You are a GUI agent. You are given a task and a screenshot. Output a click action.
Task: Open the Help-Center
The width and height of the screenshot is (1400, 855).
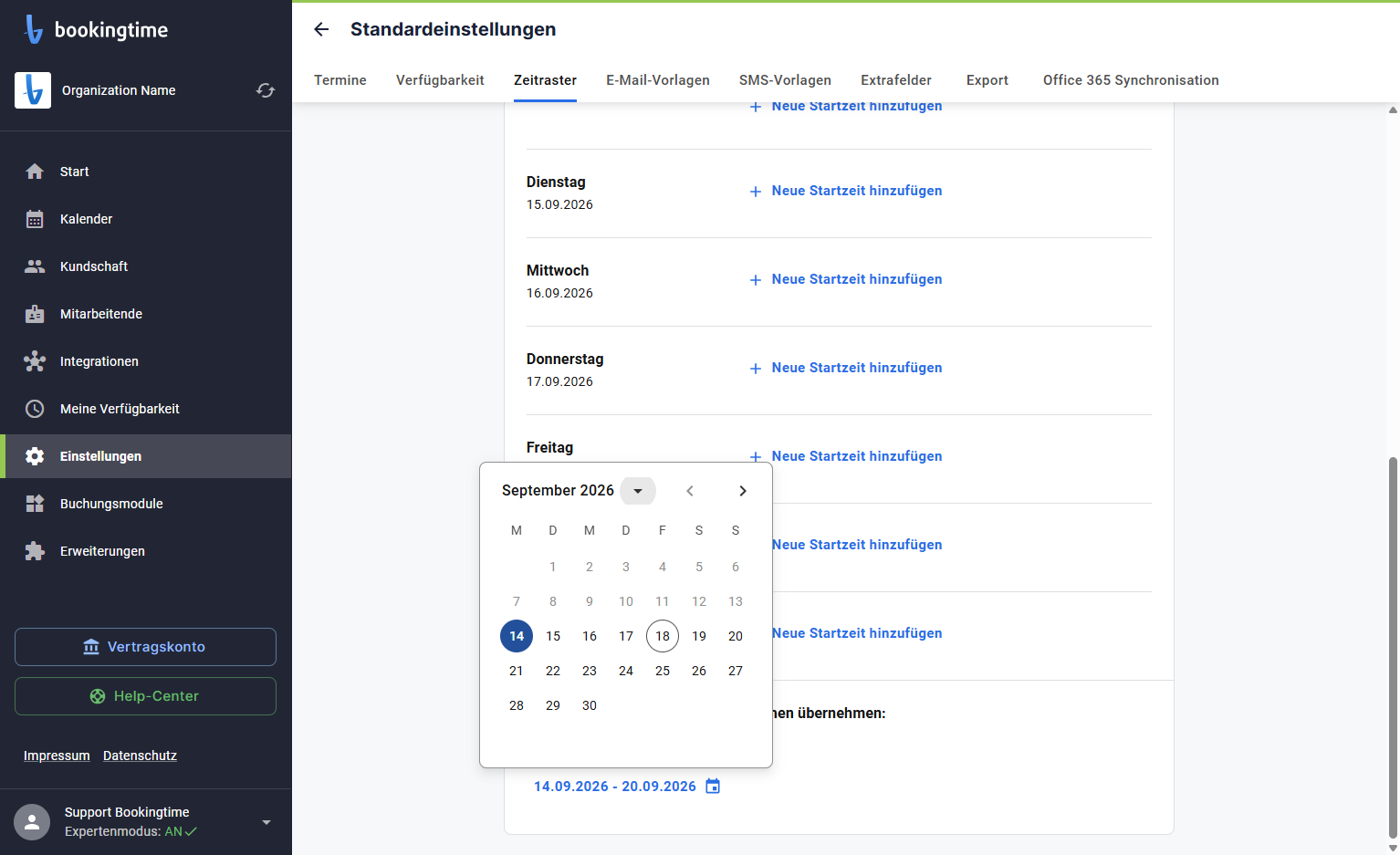[145, 696]
